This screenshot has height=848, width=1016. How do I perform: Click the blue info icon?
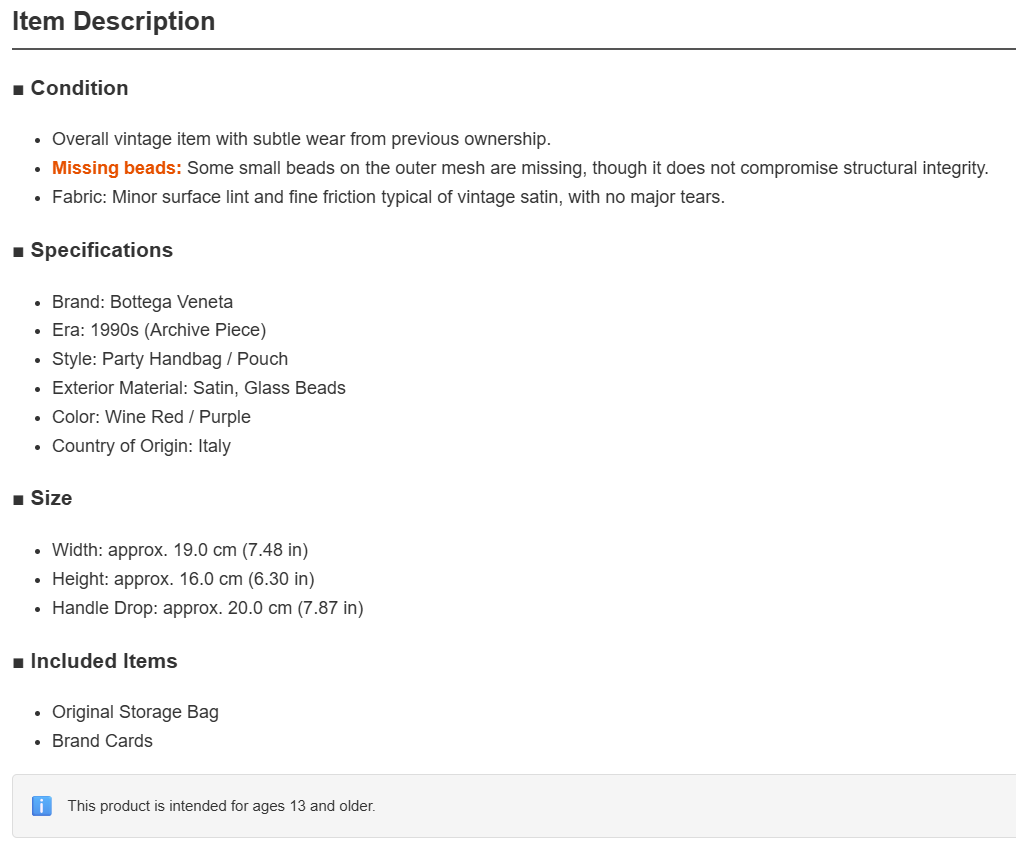tap(41, 806)
